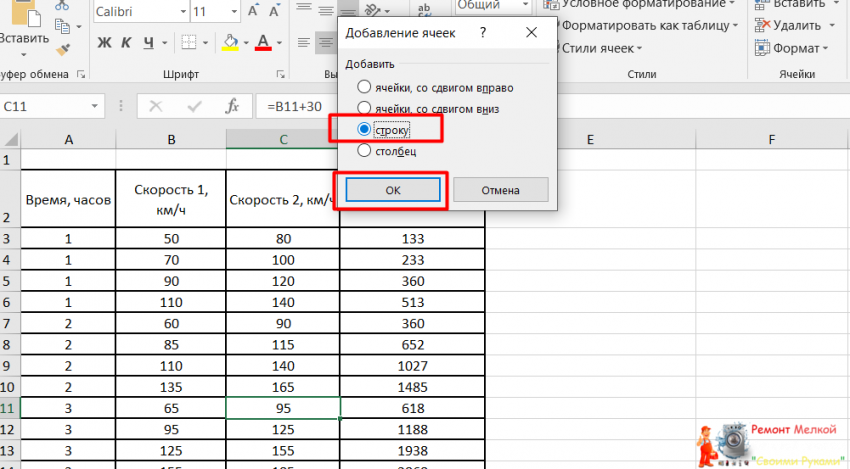Select cell C11 containing 95
Image resolution: width=850 pixels, height=469 pixels.
click(x=283, y=408)
